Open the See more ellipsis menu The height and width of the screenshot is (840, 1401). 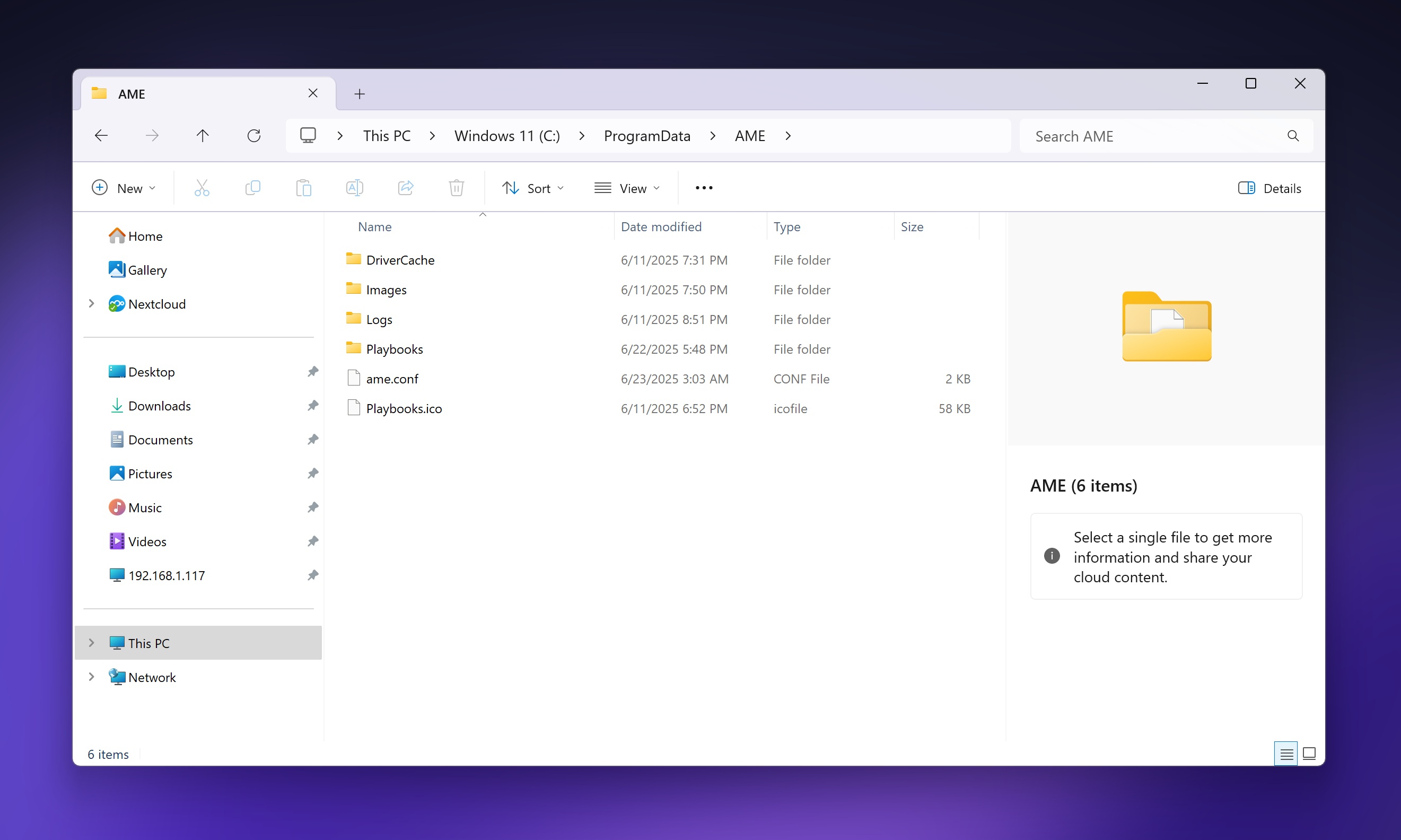tap(704, 188)
